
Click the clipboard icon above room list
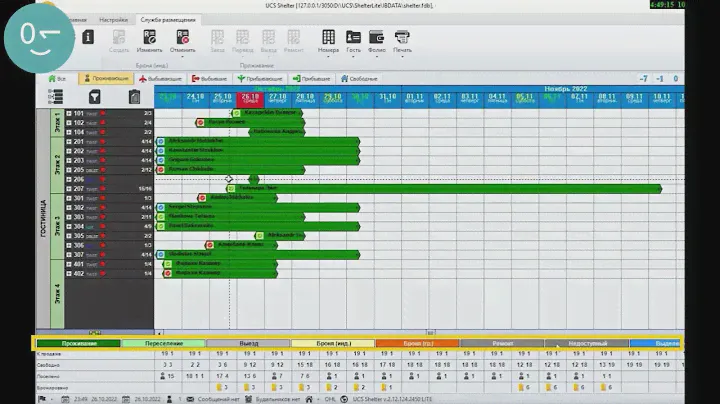click(135, 97)
